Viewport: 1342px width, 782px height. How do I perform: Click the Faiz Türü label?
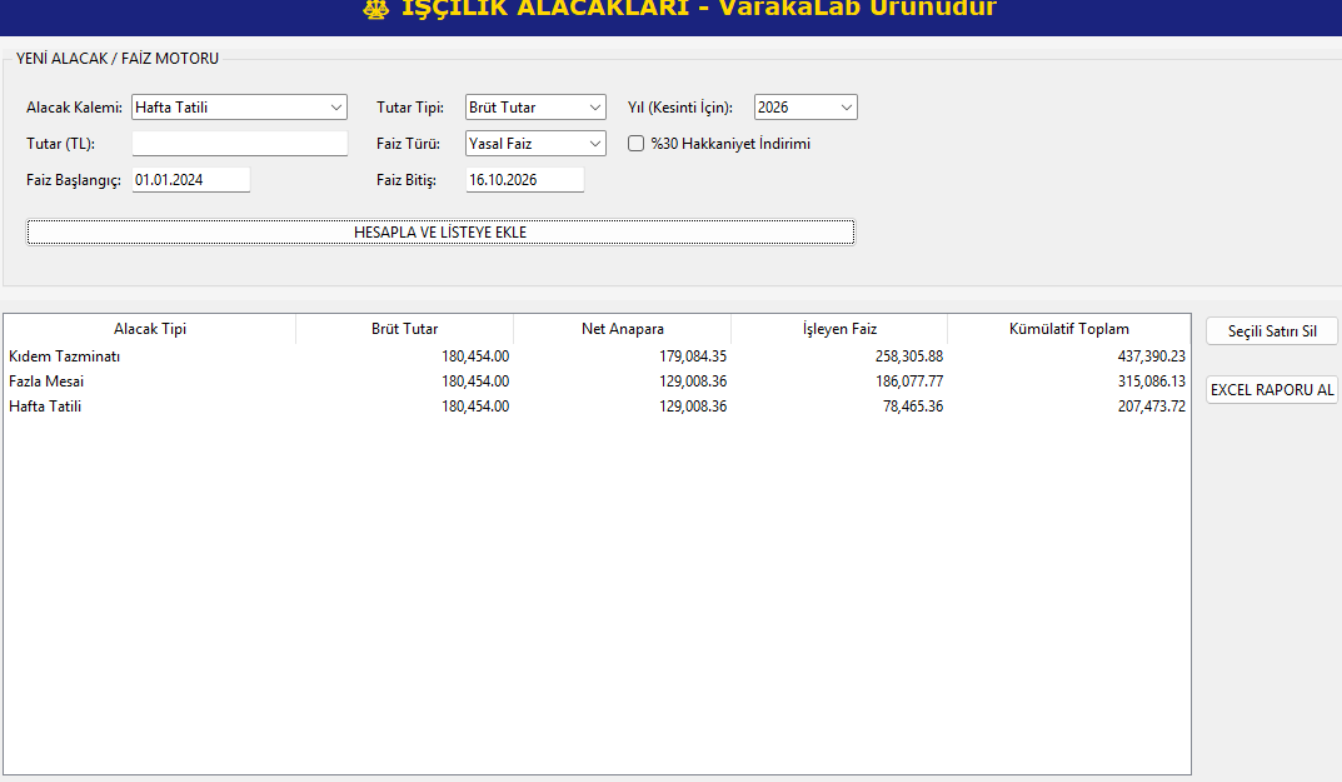point(408,143)
